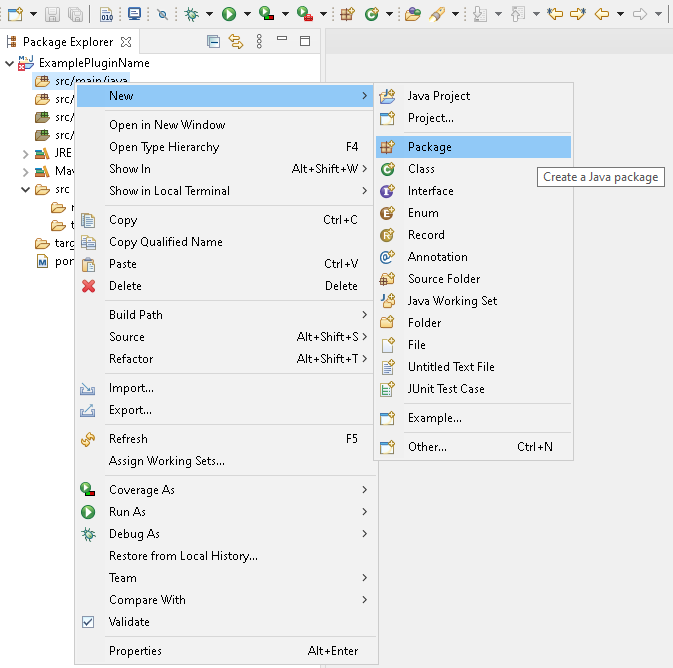Click Restore from Local History menu item
The width and height of the screenshot is (673, 668).
[x=225, y=556]
